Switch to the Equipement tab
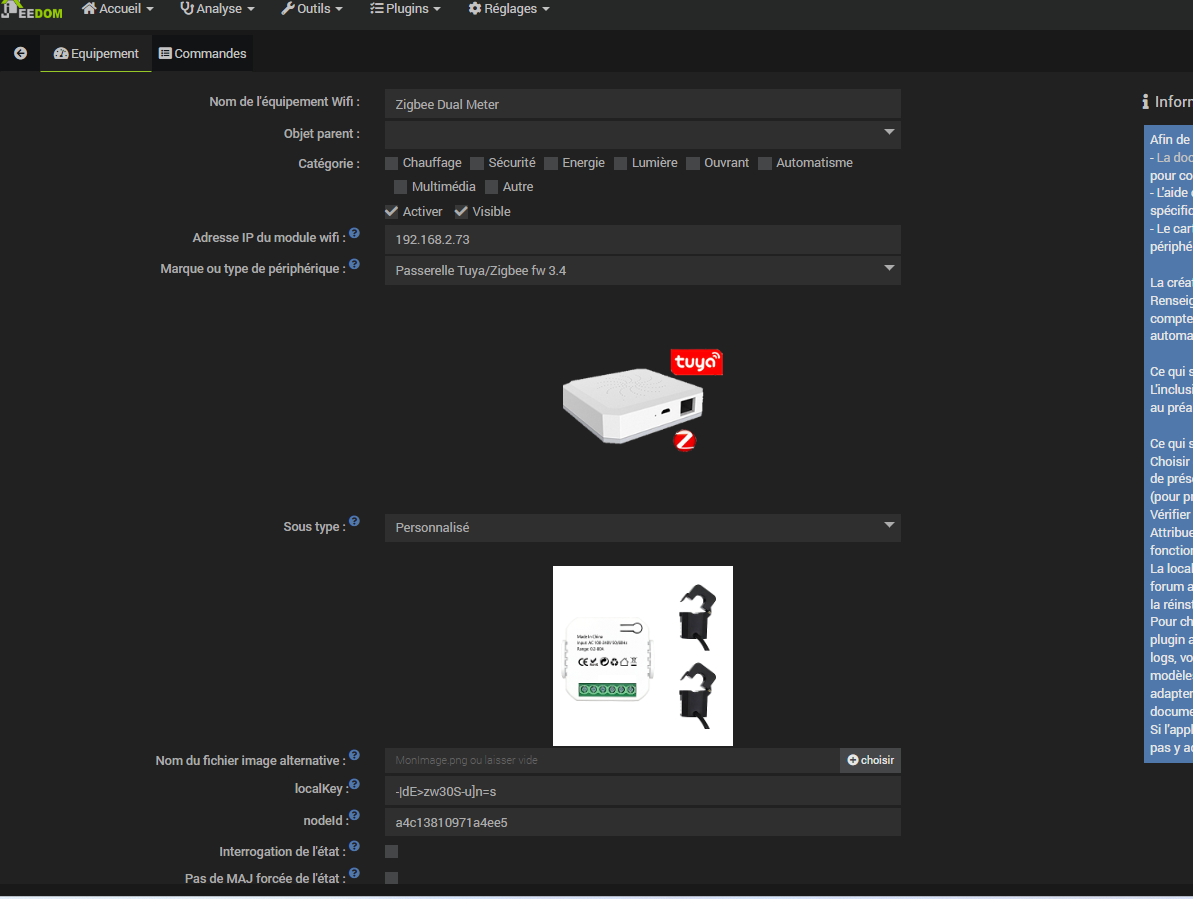 click(96, 53)
